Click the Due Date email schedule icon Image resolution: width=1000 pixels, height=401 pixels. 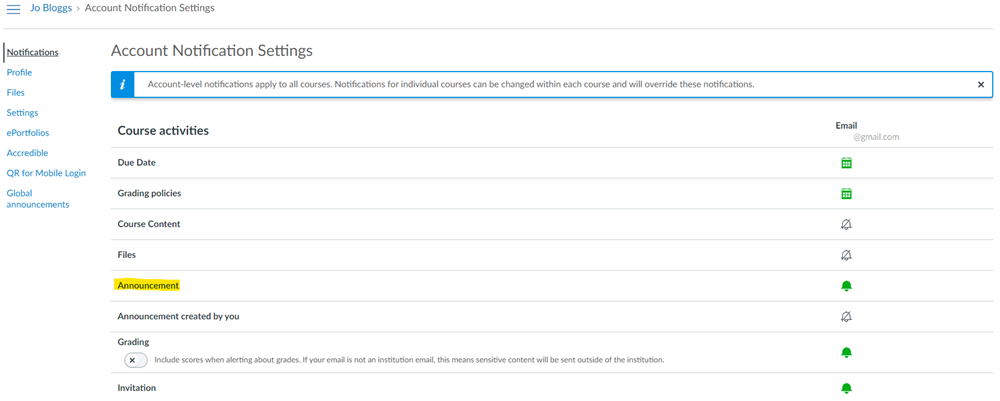tap(846, 163)
